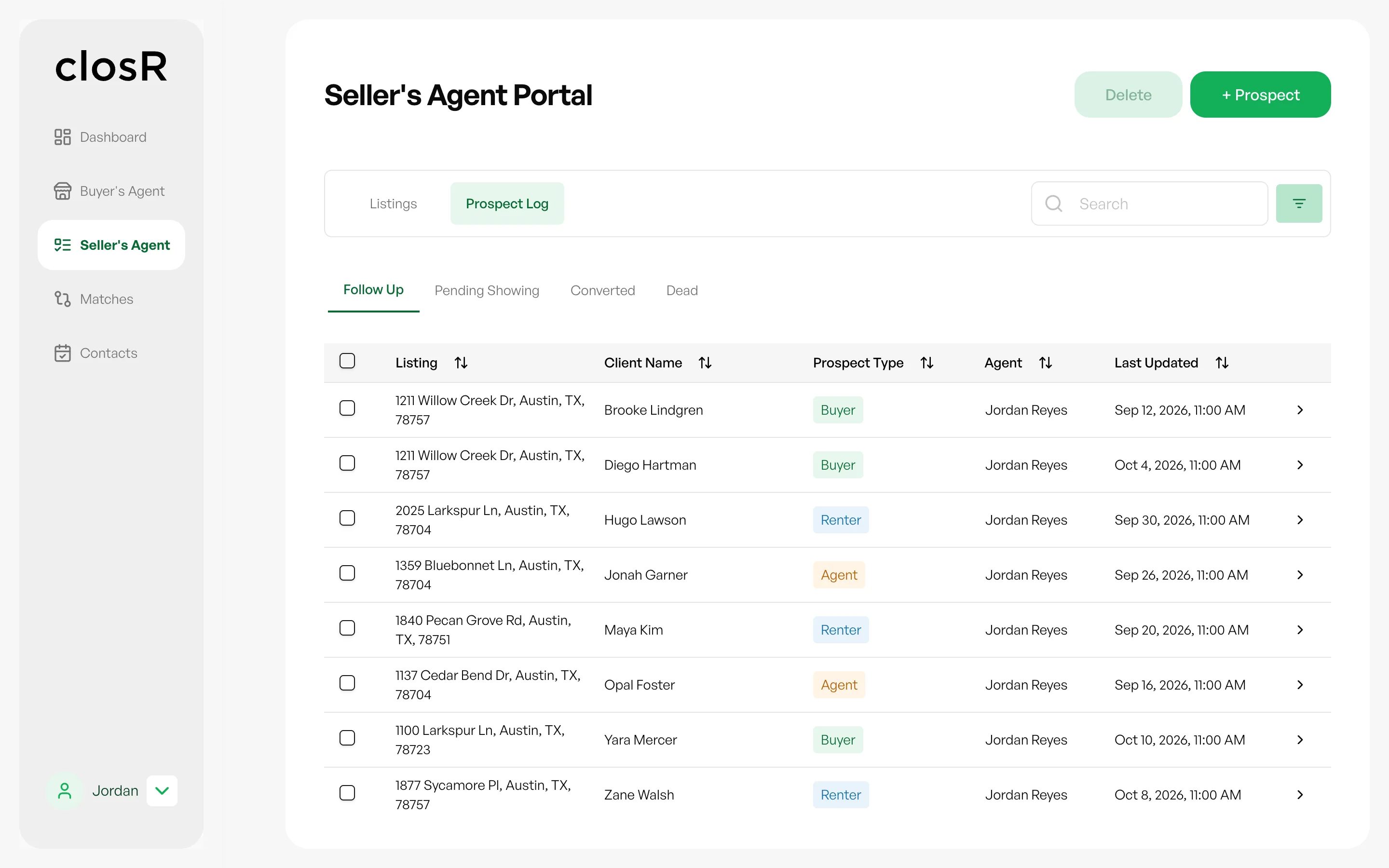Check the Maya Kim row checkbox
The height and width of the screenshot is (868, 1389).
[x=347, y=628]
